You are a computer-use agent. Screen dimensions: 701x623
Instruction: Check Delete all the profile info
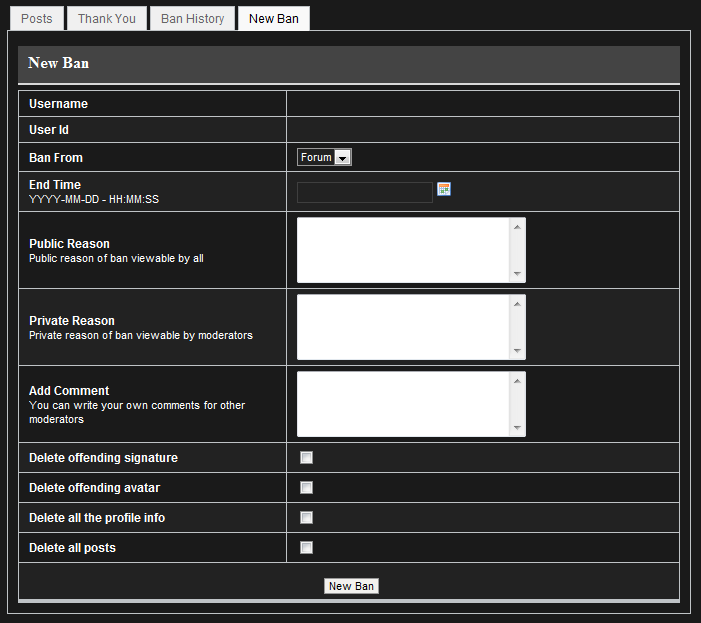coord(306,517)
